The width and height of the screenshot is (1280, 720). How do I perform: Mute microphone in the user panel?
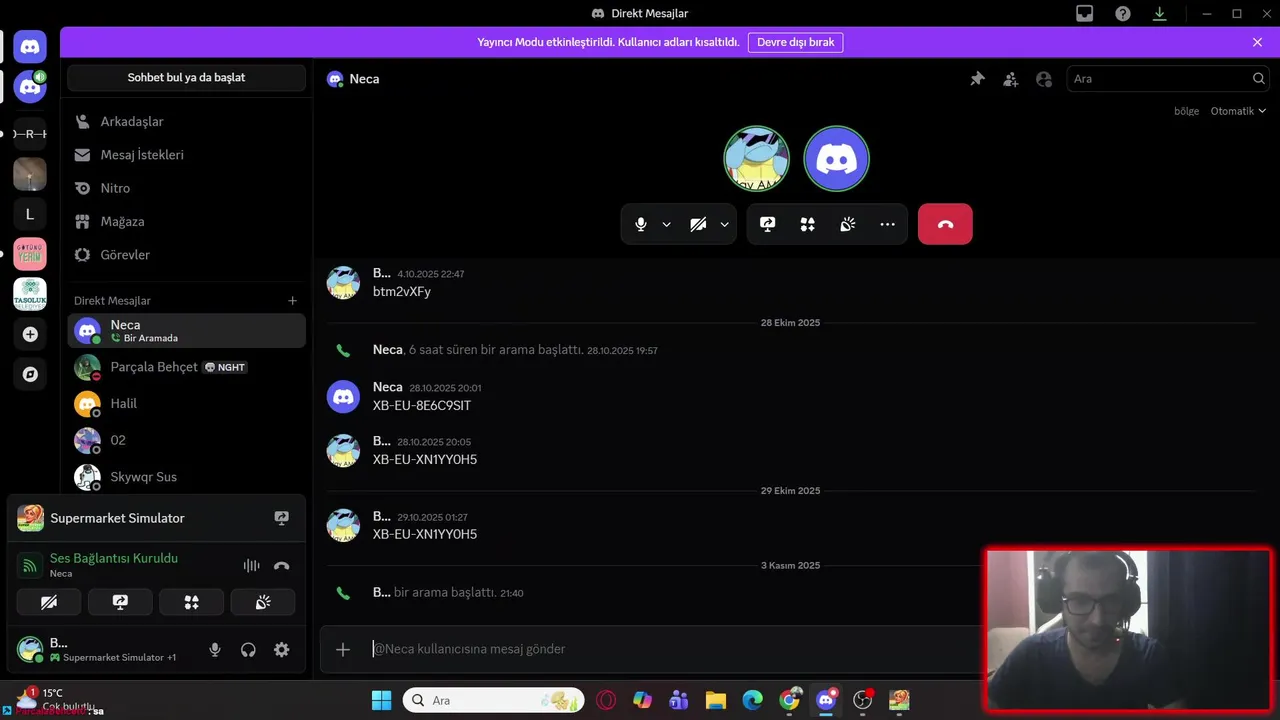(214, 650)
